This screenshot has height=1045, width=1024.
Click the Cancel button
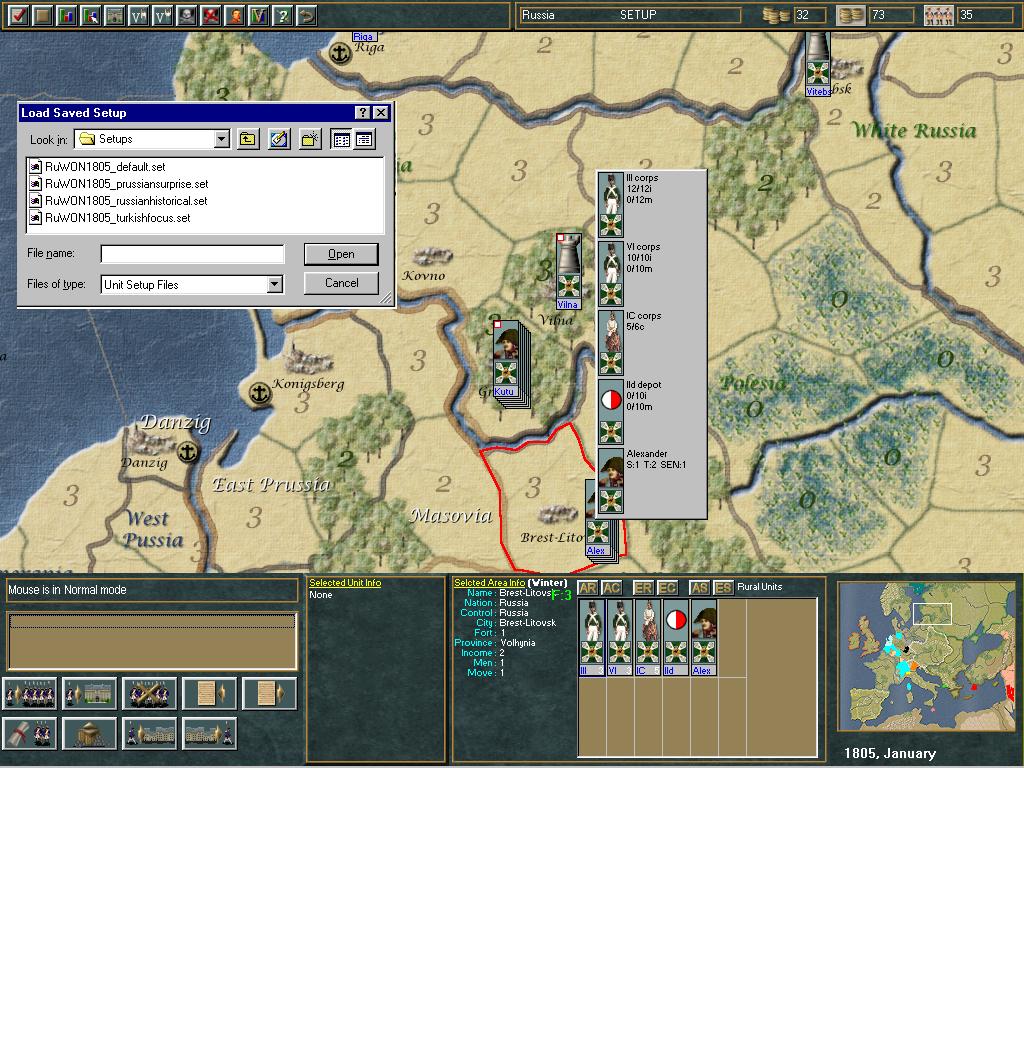[x=341, y=283]
